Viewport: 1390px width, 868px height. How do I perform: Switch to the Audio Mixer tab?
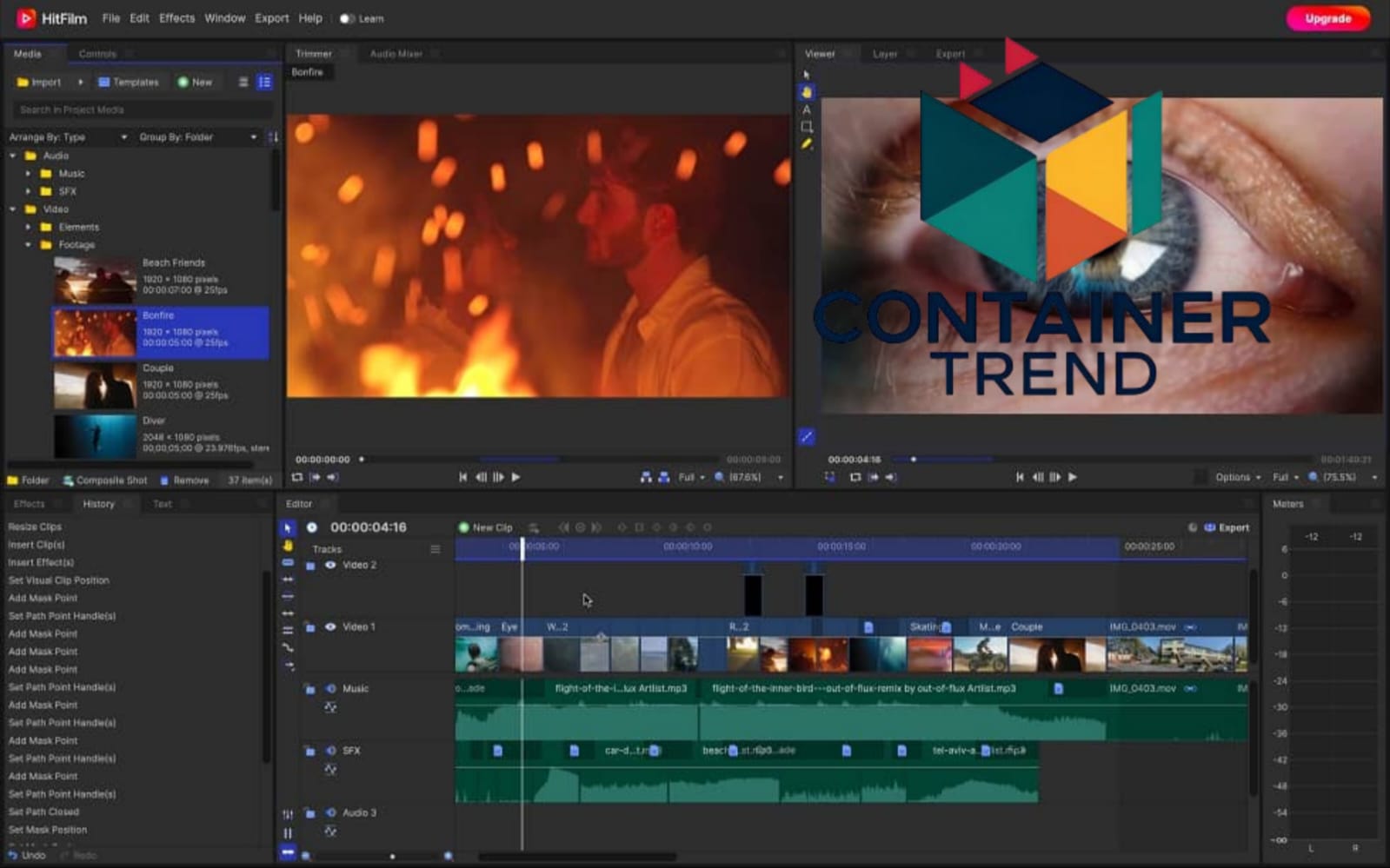396,54
